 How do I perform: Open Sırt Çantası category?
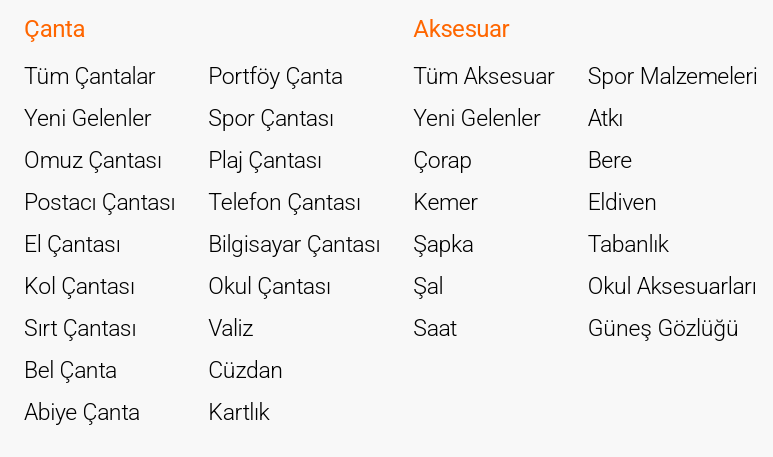80,328
